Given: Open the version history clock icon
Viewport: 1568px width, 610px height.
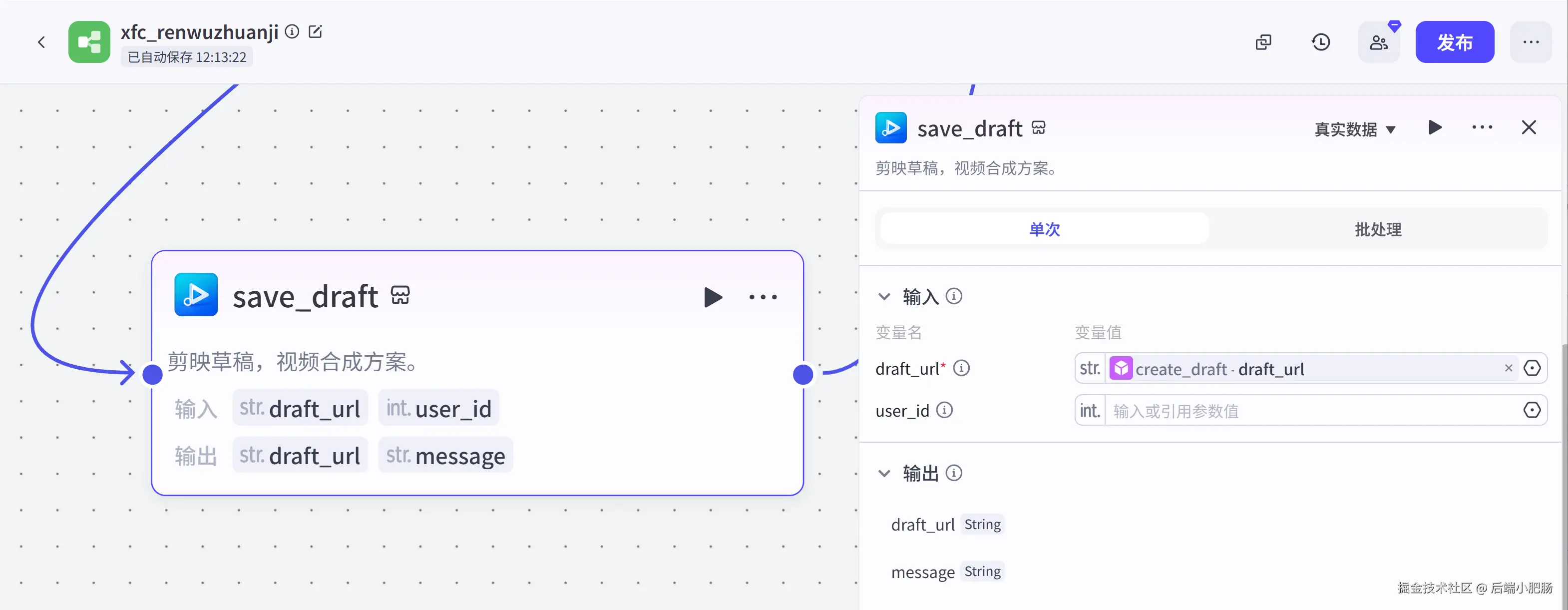Looking at the screenshot, I should point(1320,42).
